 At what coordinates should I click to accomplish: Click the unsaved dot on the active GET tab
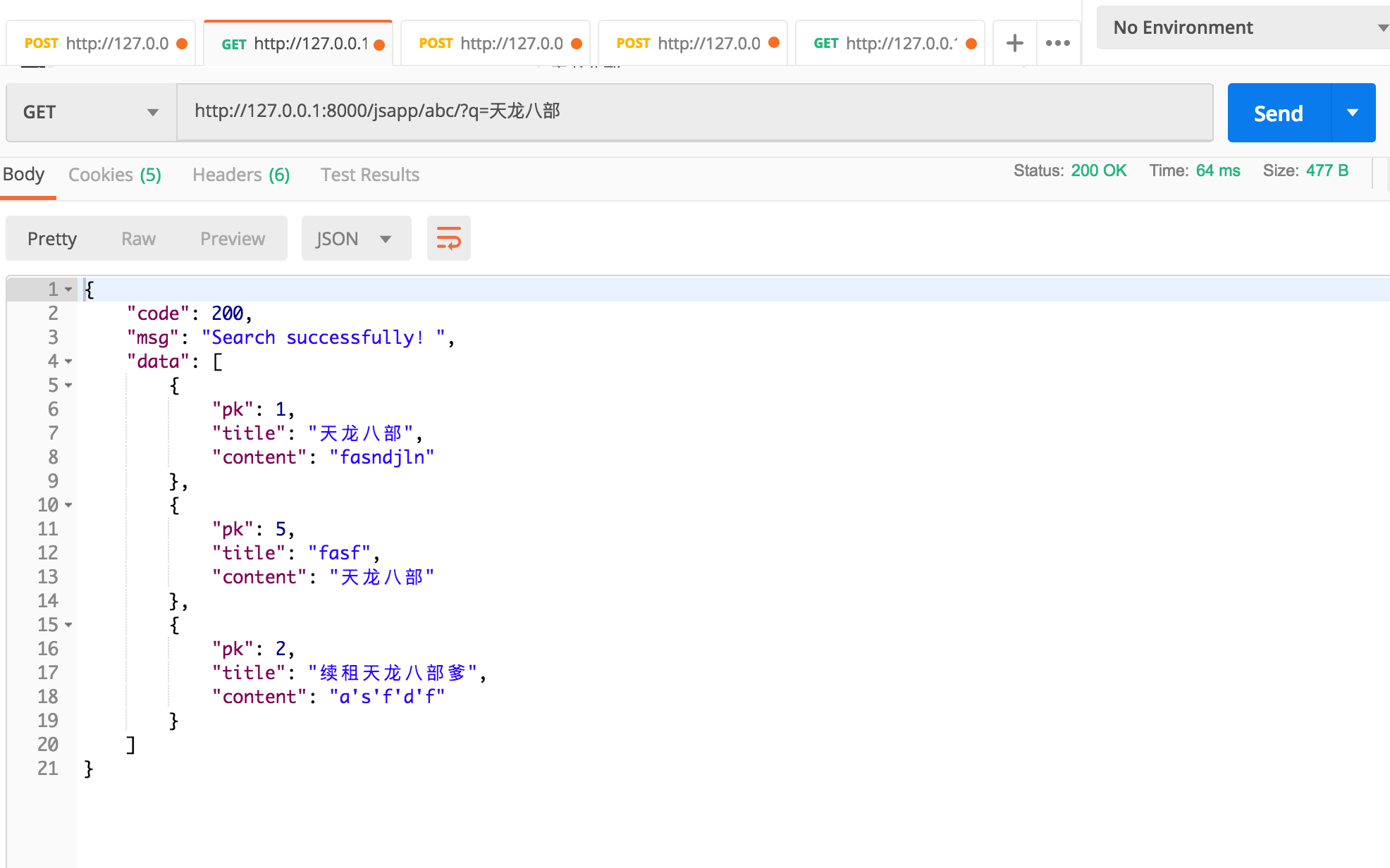coord(379,44)
